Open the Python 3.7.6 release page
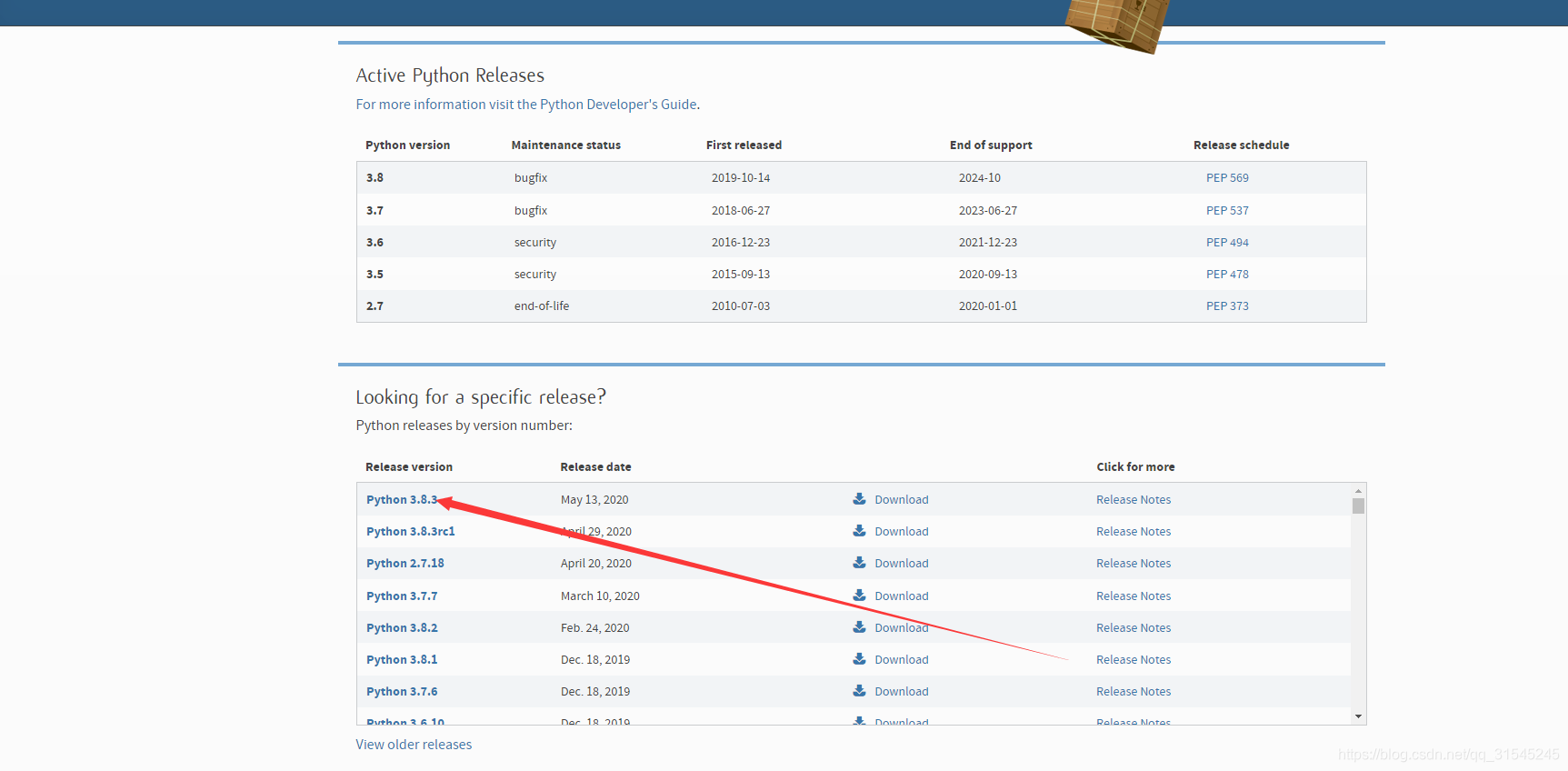 coord(402,692)
